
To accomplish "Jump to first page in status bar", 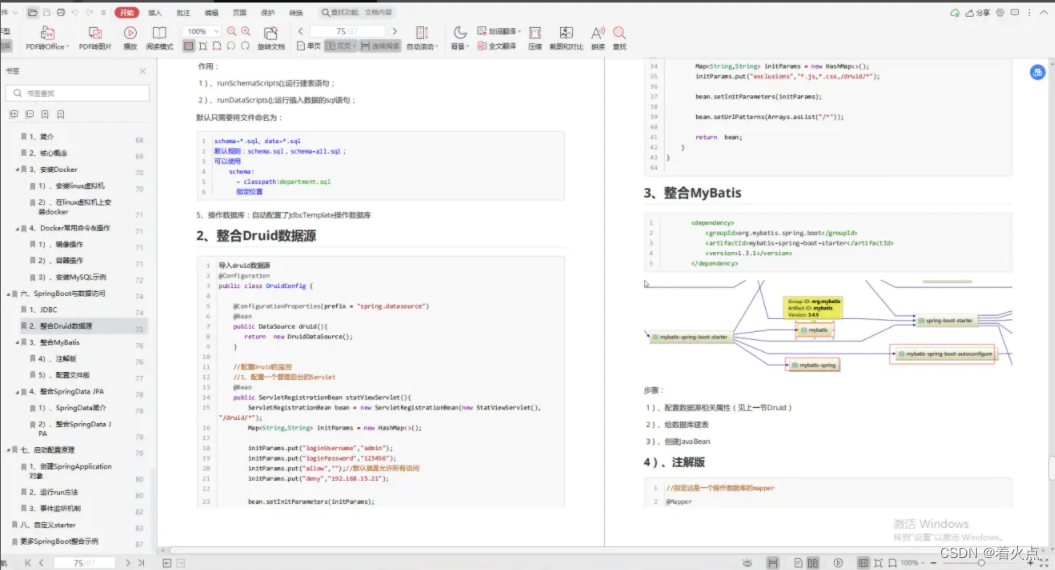I will 28,563.
